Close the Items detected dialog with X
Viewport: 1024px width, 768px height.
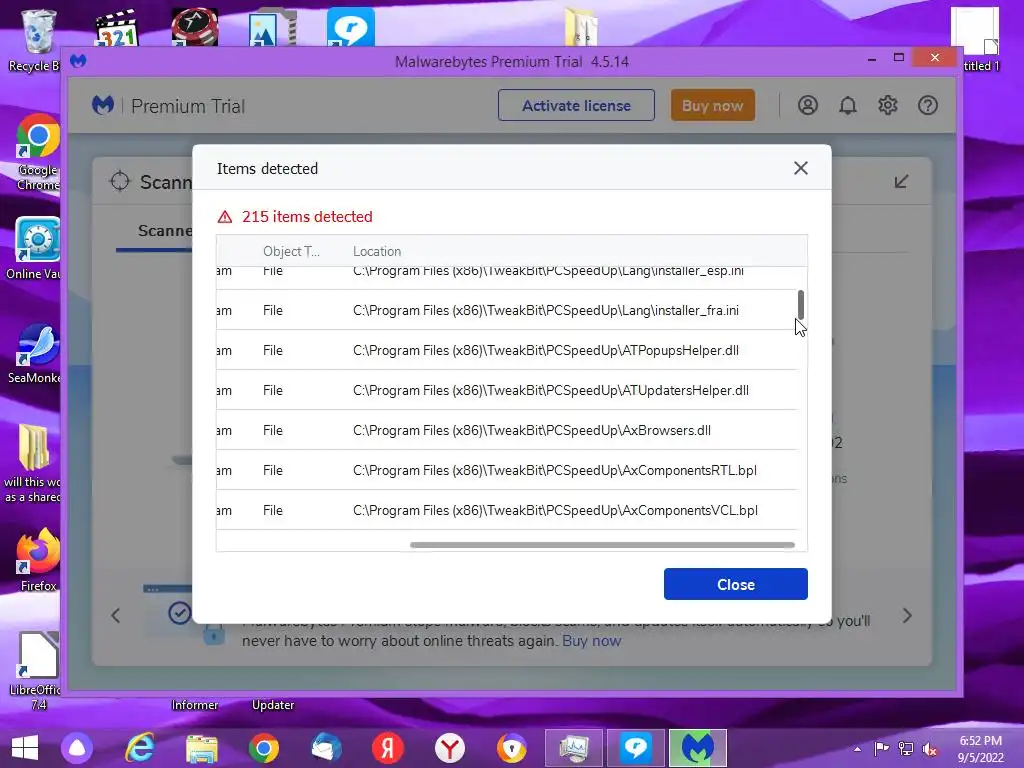coord(801,168)
